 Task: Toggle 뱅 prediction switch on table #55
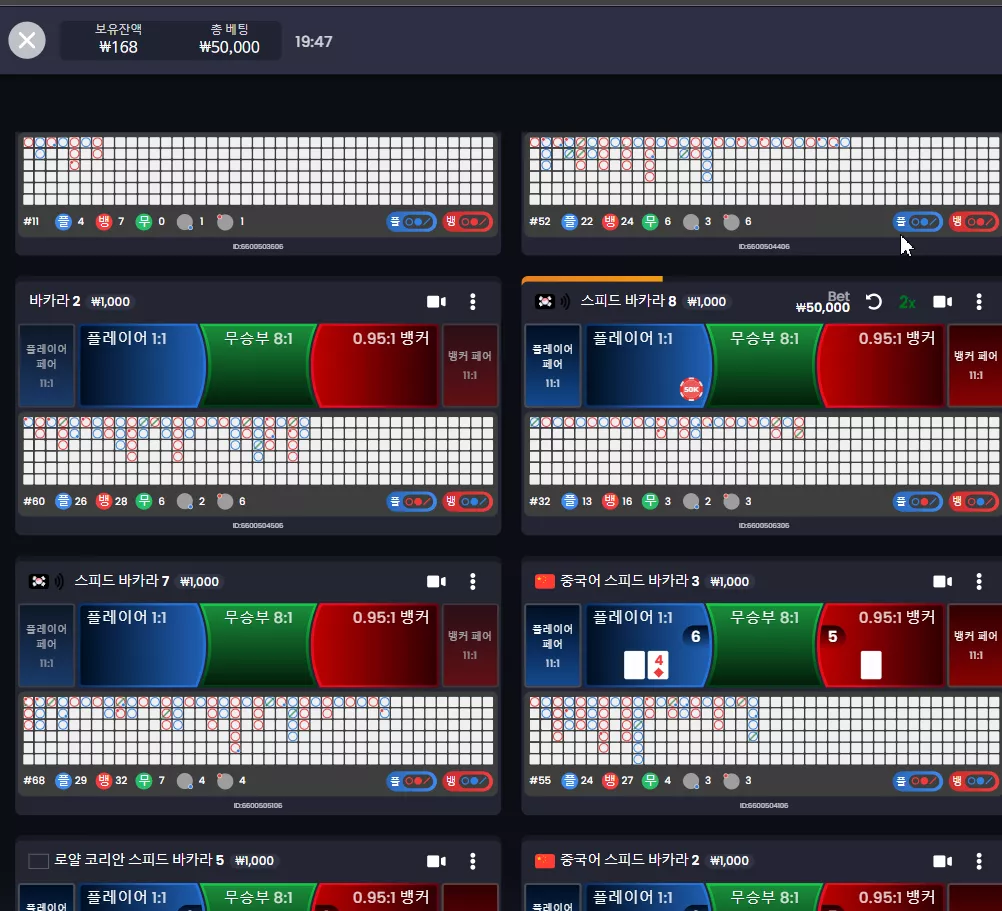(974, 781)
